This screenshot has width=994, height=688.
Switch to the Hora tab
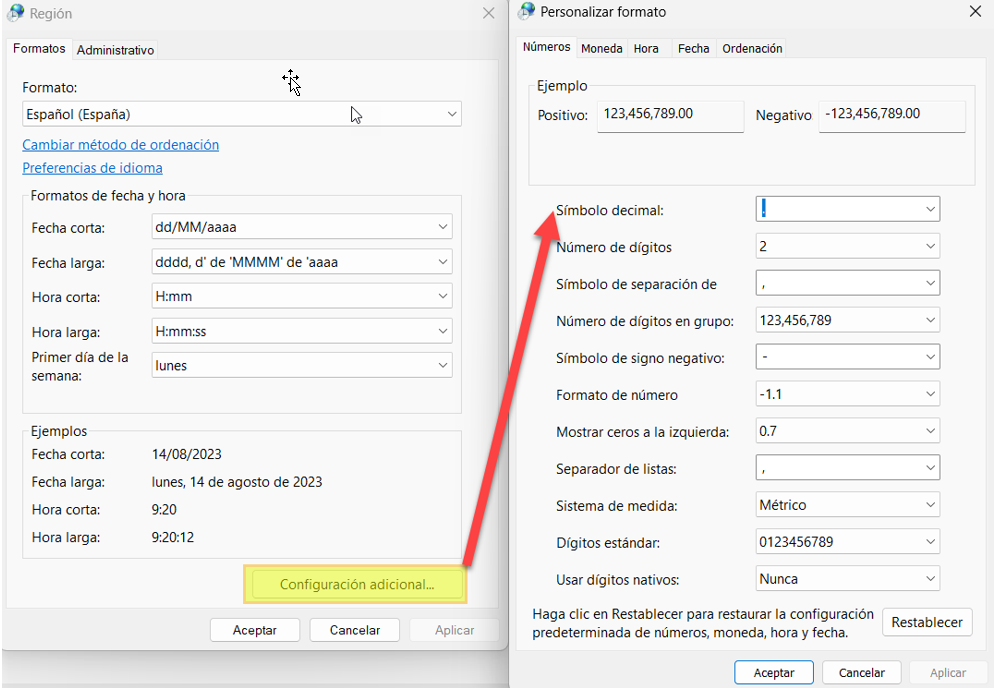pos(646,48)
